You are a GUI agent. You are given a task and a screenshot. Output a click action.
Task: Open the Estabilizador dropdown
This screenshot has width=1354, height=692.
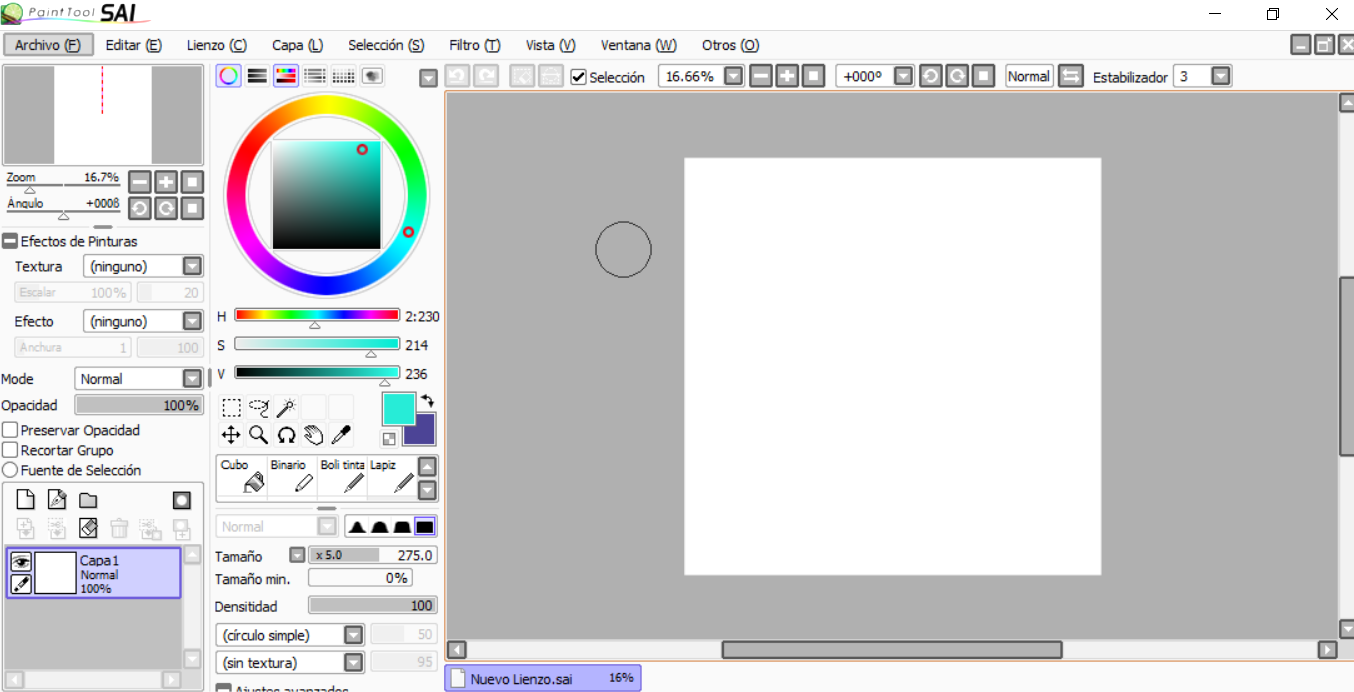(1221, 76)
